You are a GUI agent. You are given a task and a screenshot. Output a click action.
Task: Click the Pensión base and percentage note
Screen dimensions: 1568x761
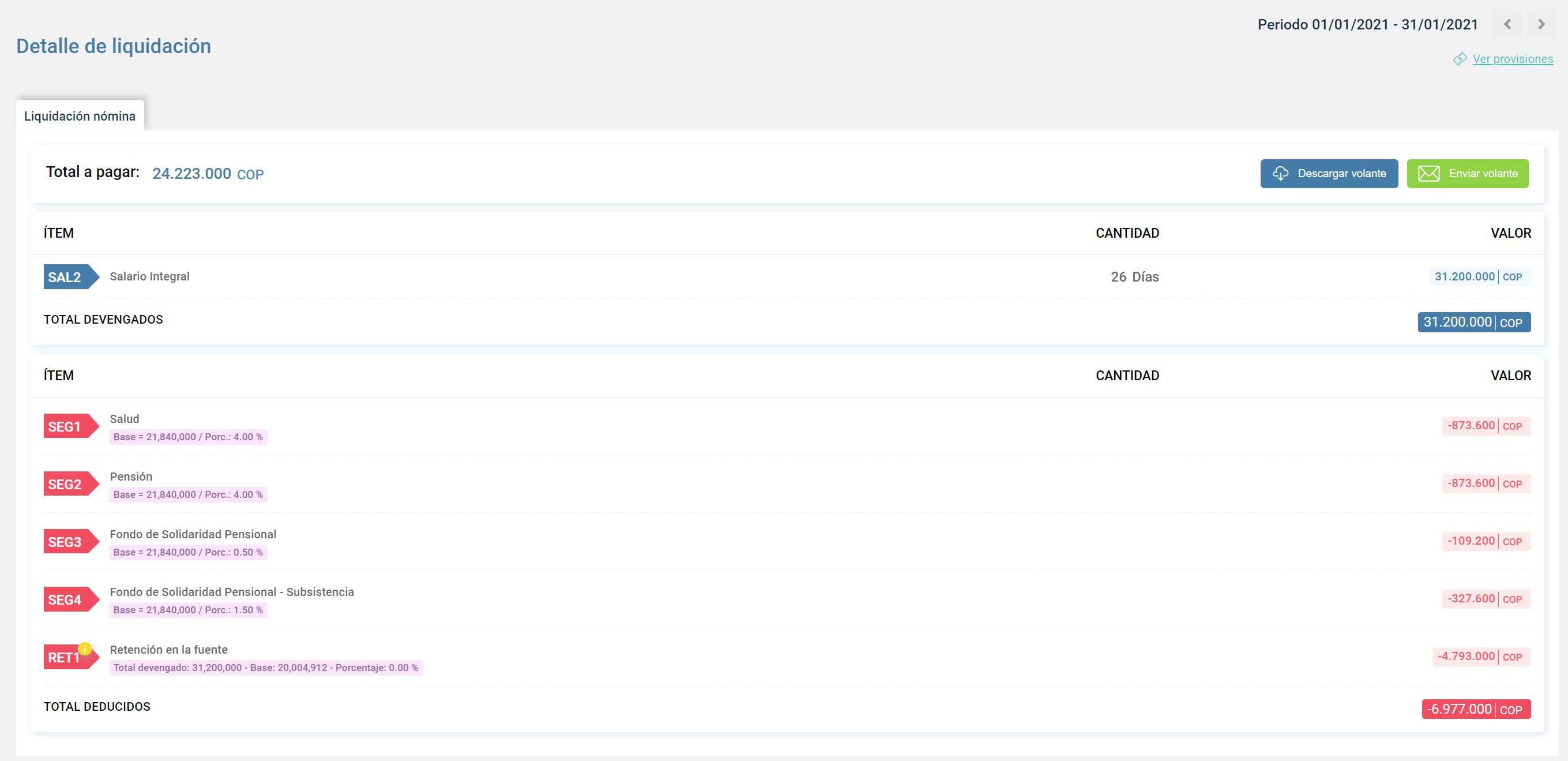(x=188, y=495)
